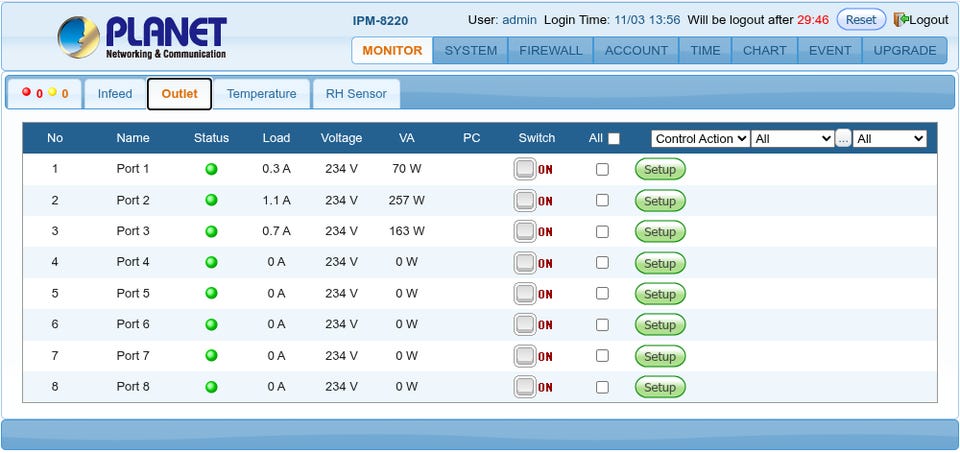Click the 1.1 A load value
960x453 pixels.
[x=276, y=200]
